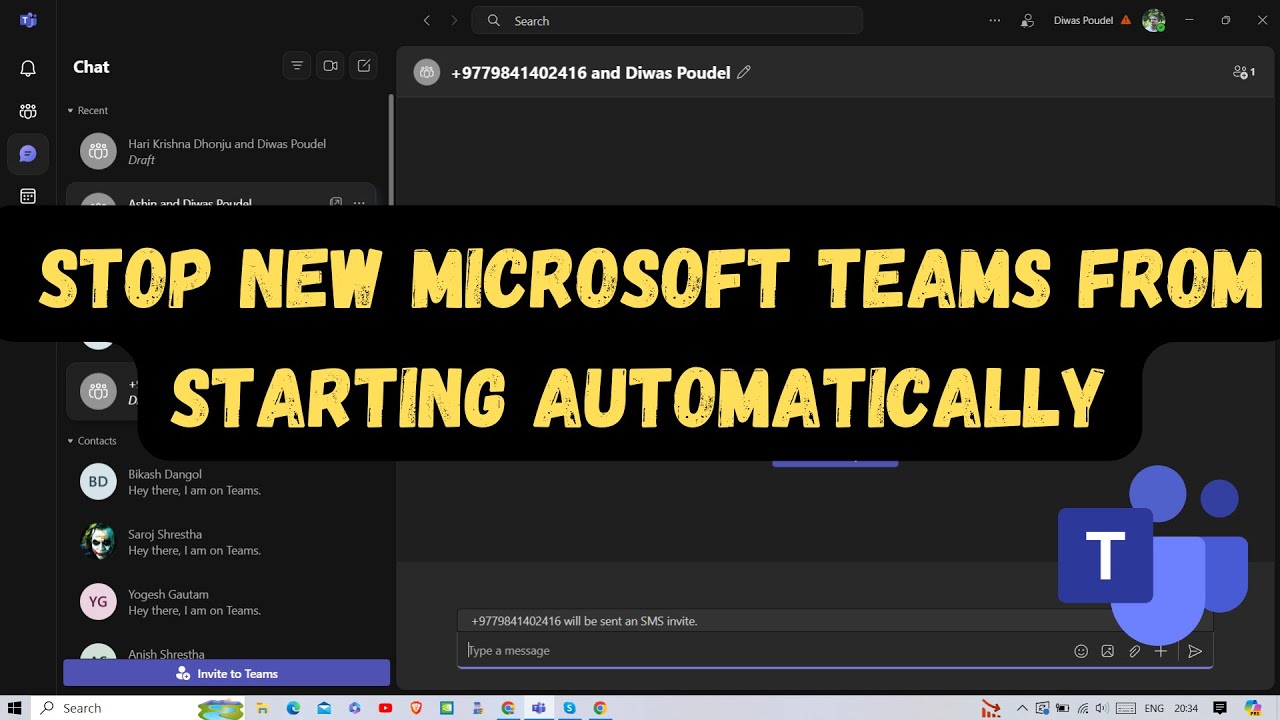The image size is (1280, 720).
Task: Open the Windows Start menu
Action: [x=15, y=708]
